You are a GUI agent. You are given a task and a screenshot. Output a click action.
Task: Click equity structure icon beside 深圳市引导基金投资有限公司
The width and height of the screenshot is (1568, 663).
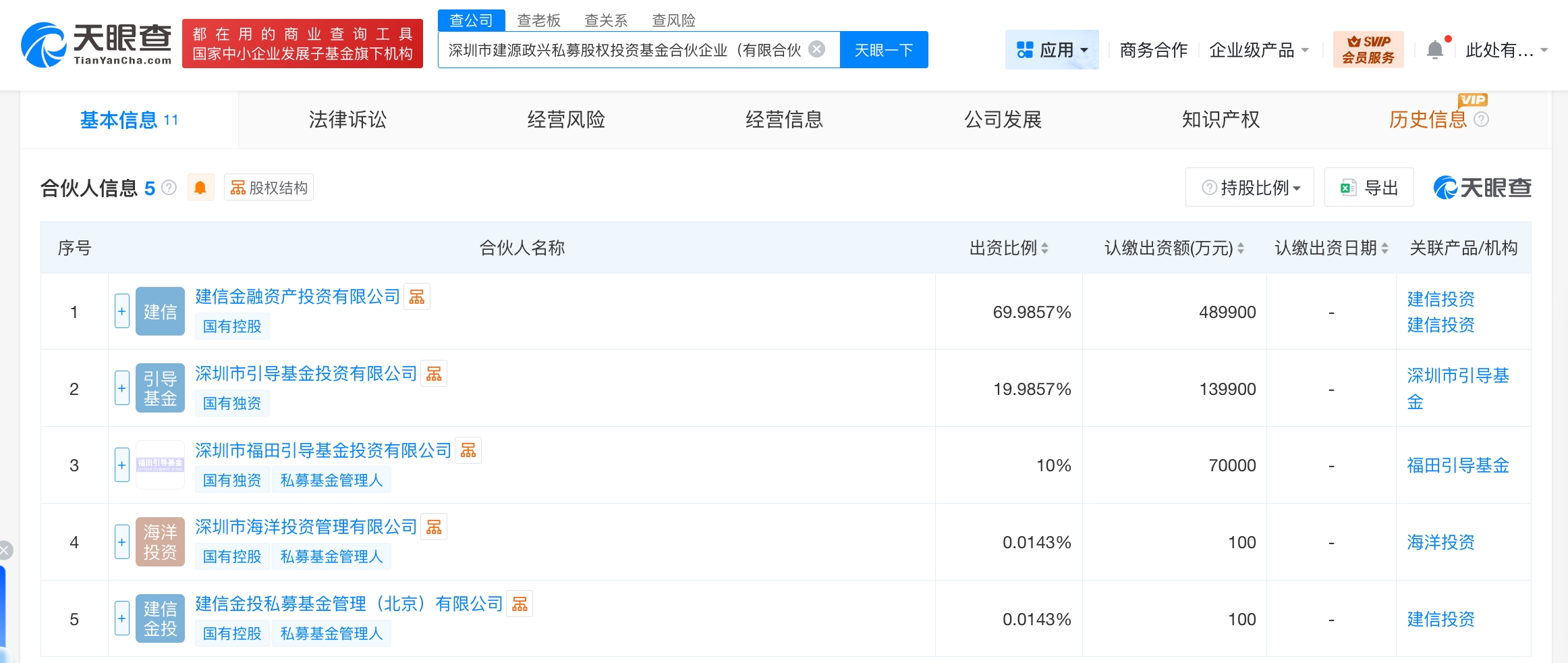click(434, 374)
